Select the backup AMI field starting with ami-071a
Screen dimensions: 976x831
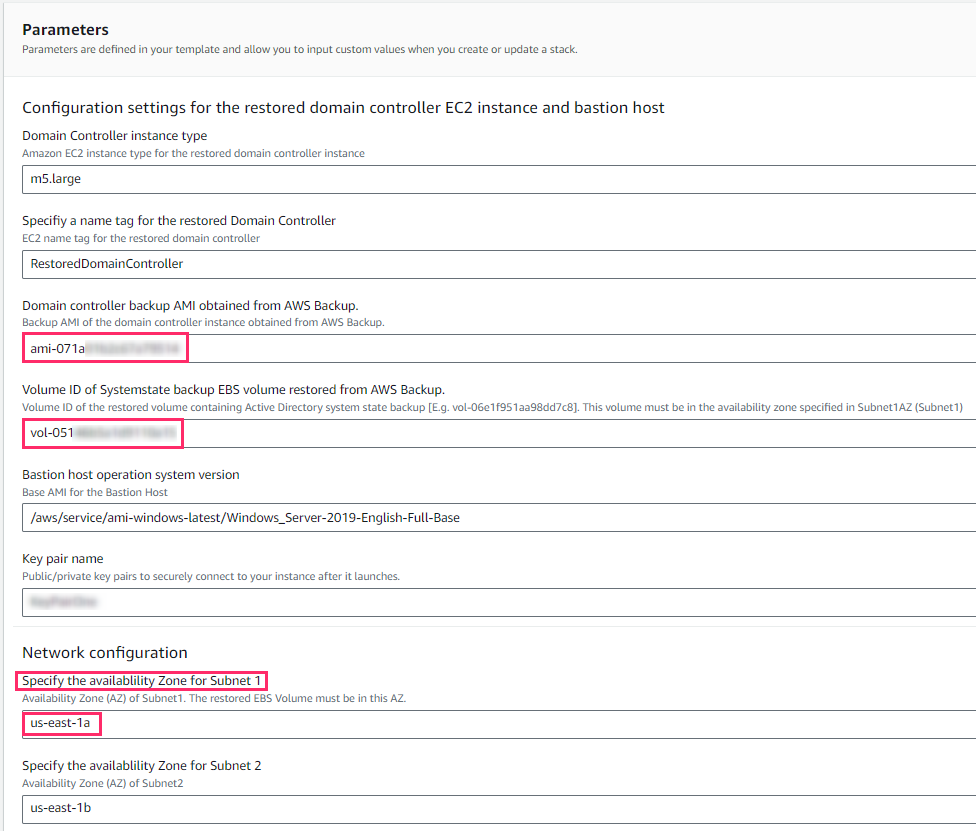tap(102, 348)
